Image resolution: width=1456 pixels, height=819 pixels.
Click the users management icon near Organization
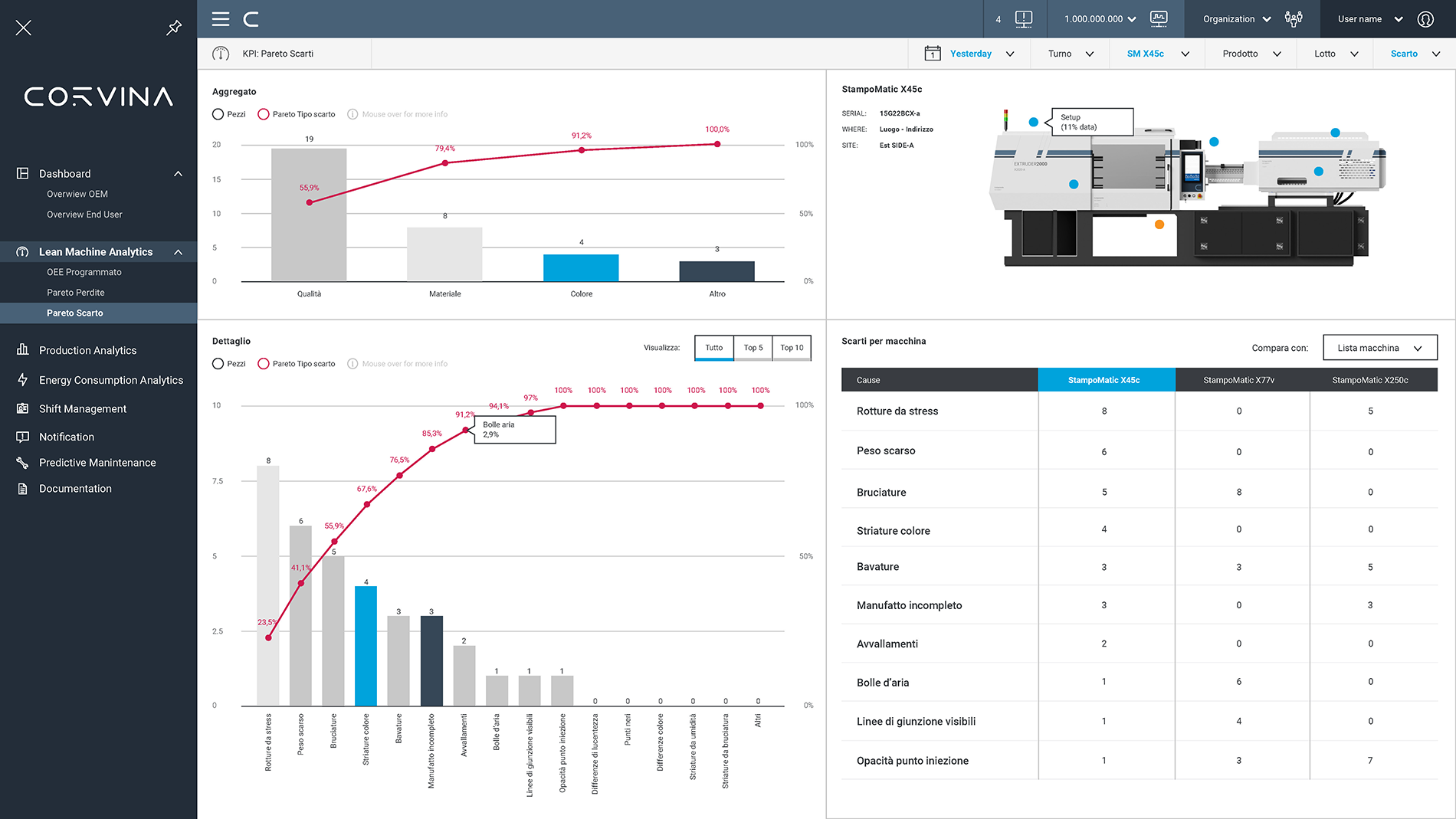point(1294,18)
